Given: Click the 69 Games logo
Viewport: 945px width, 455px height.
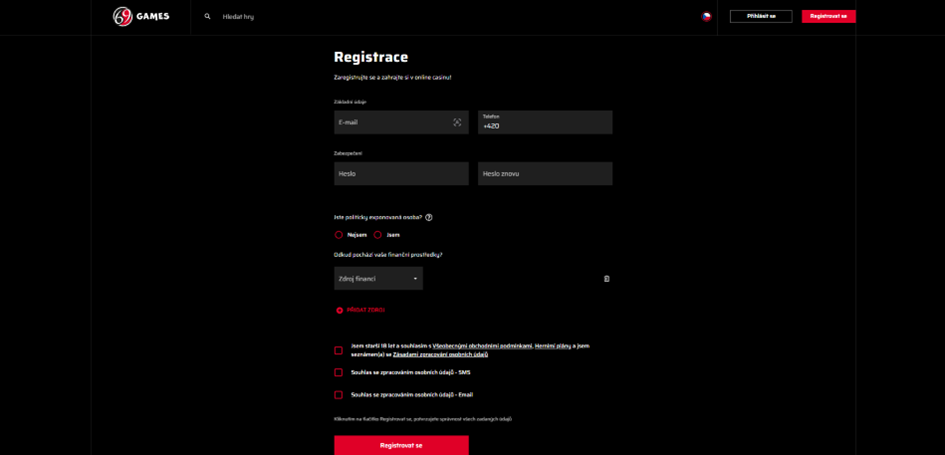Looking at the screenshot, I should [x=141, y=16].
